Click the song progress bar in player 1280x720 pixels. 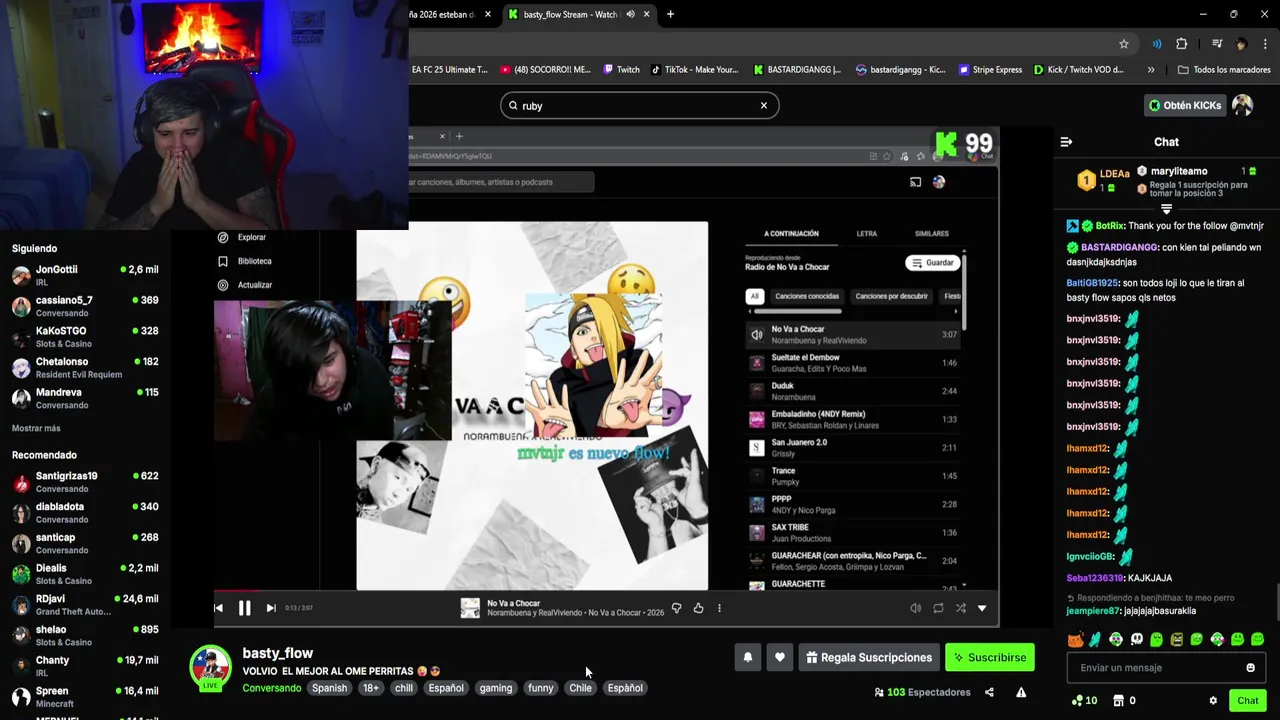(x=605, y=590)
